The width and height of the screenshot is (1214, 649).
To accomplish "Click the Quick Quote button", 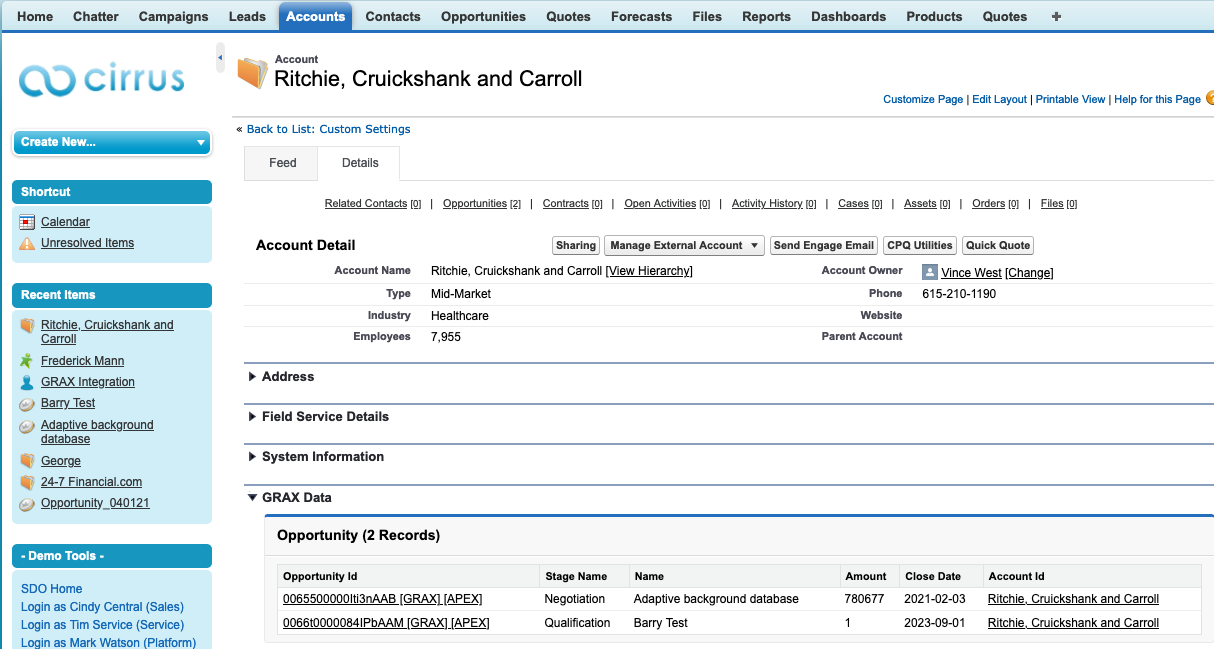I will (998, 246).
